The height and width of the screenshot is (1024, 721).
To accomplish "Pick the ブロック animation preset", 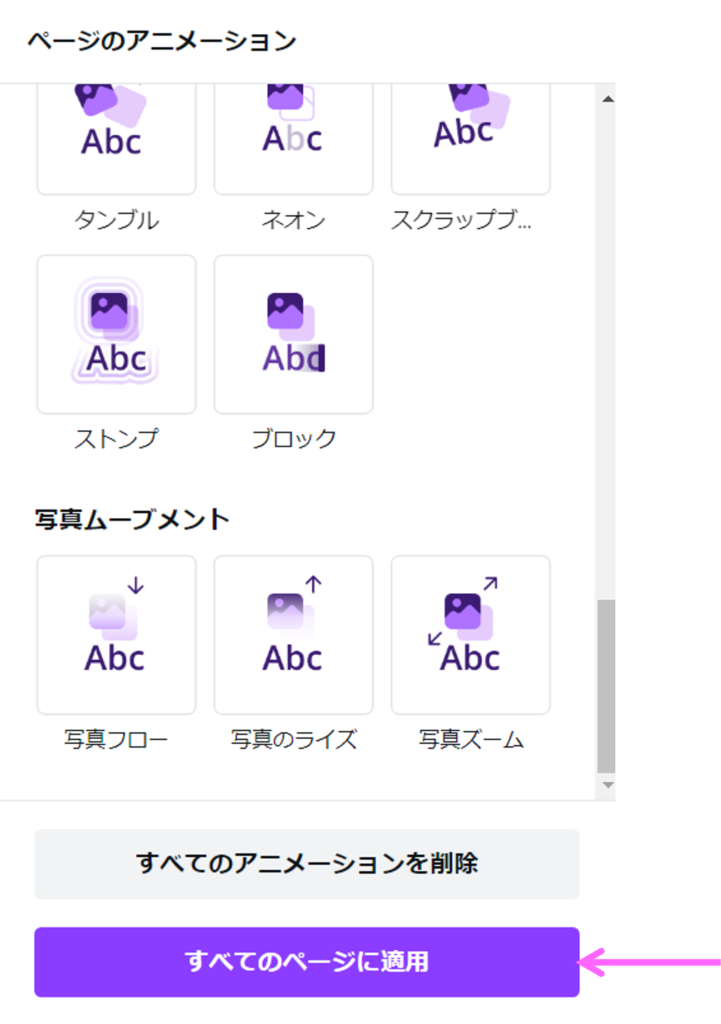I will click(x=293, y=334).
